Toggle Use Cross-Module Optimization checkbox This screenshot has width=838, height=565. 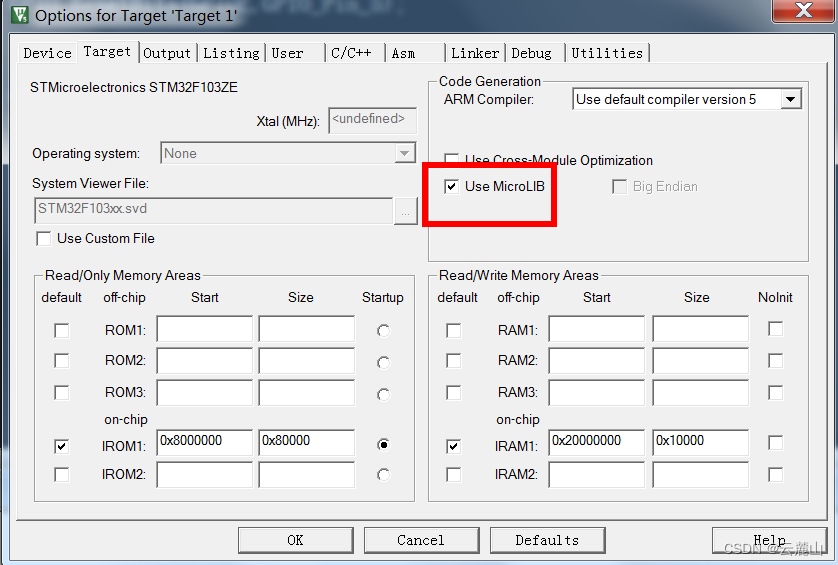pyautogui.click(x=452, y=160)
